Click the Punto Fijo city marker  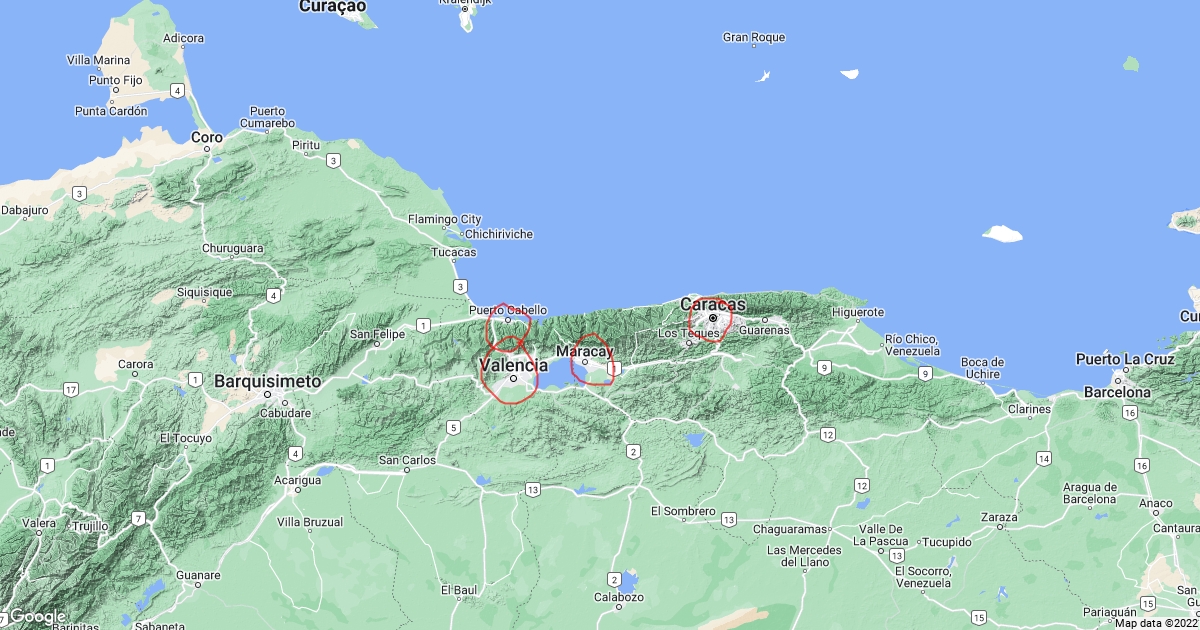tap(115, 91)
